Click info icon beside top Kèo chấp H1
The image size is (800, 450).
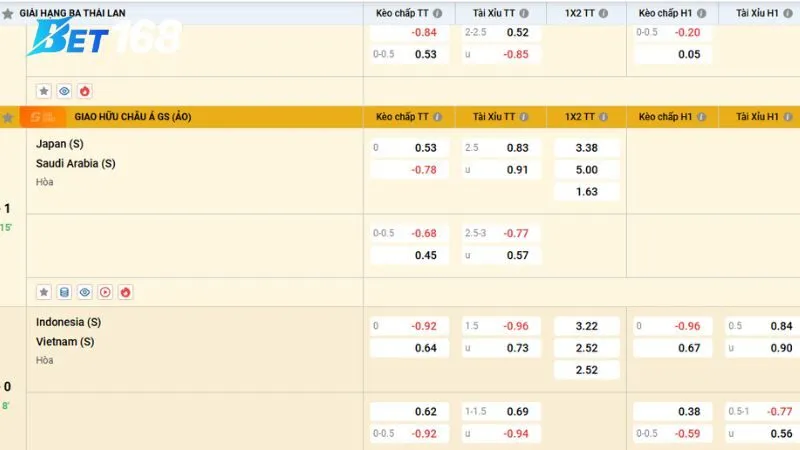pyautogui.click(x=701, y=13)
